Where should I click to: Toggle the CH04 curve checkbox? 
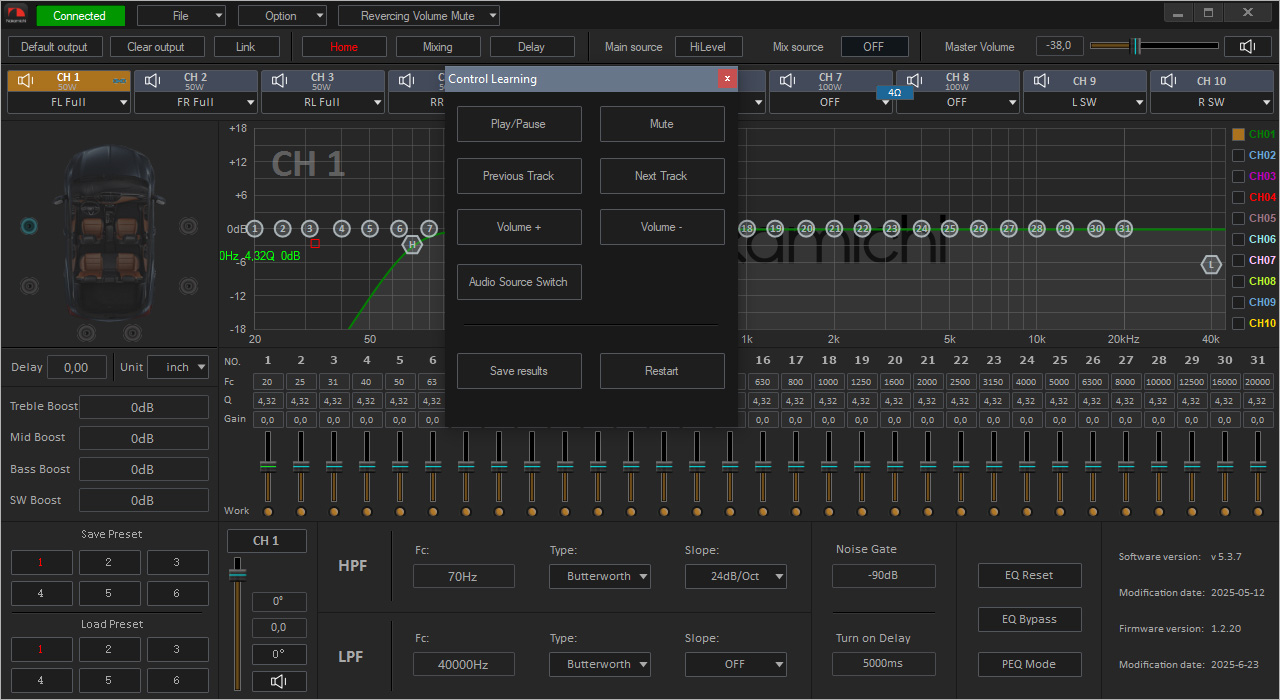pyautogui.click(x=1239, y=197)
